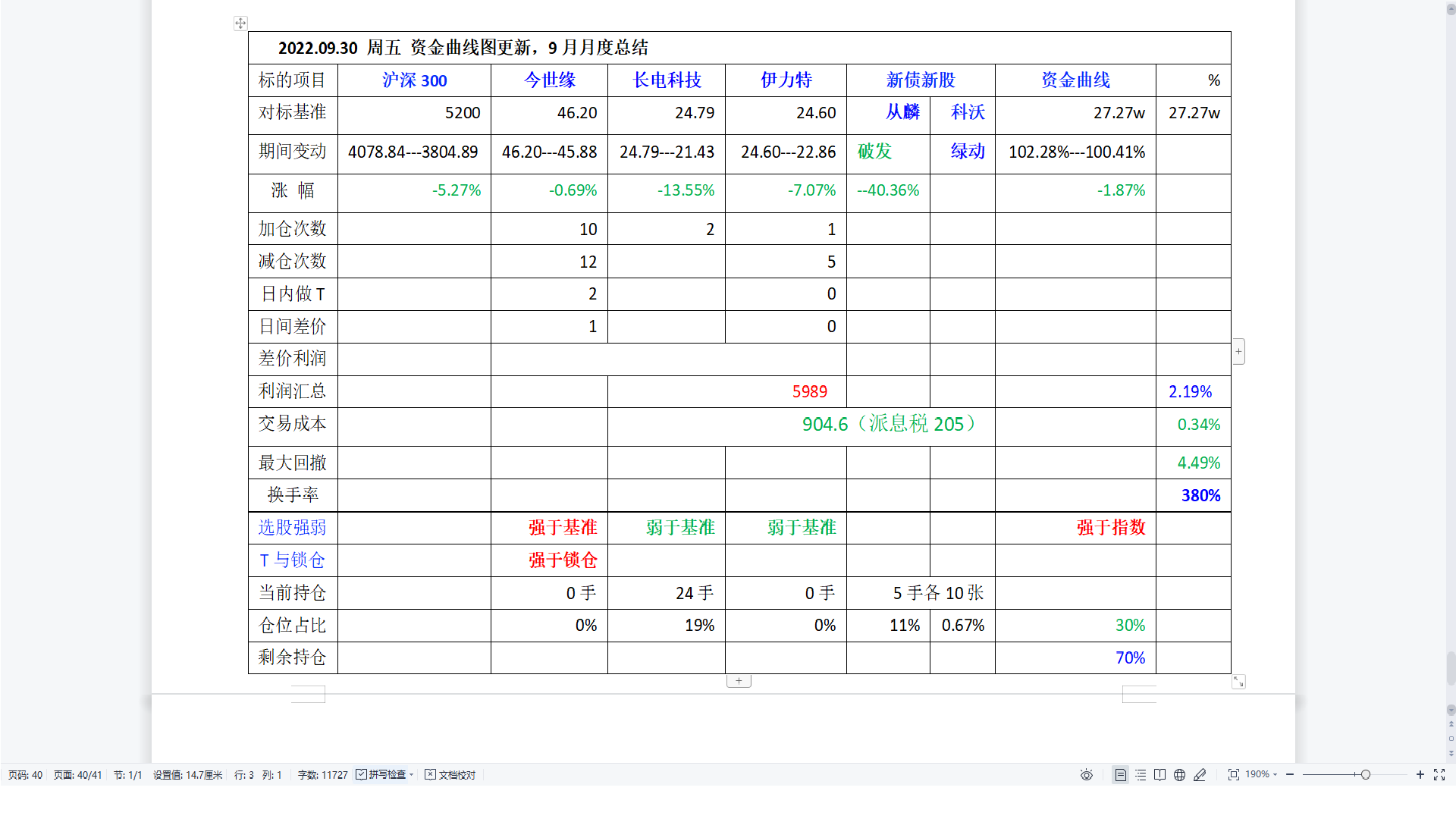Viewport: 1456px width, 819px height.
Task: Click the eye protection mode icon
Action: tap(1086, 775)
